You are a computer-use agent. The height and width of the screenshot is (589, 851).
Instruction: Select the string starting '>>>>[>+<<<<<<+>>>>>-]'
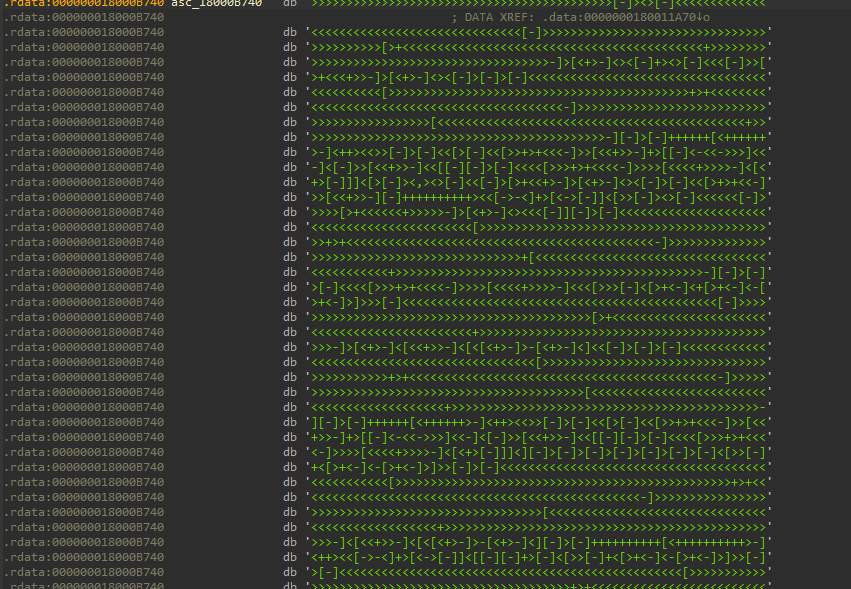point(538,212)
